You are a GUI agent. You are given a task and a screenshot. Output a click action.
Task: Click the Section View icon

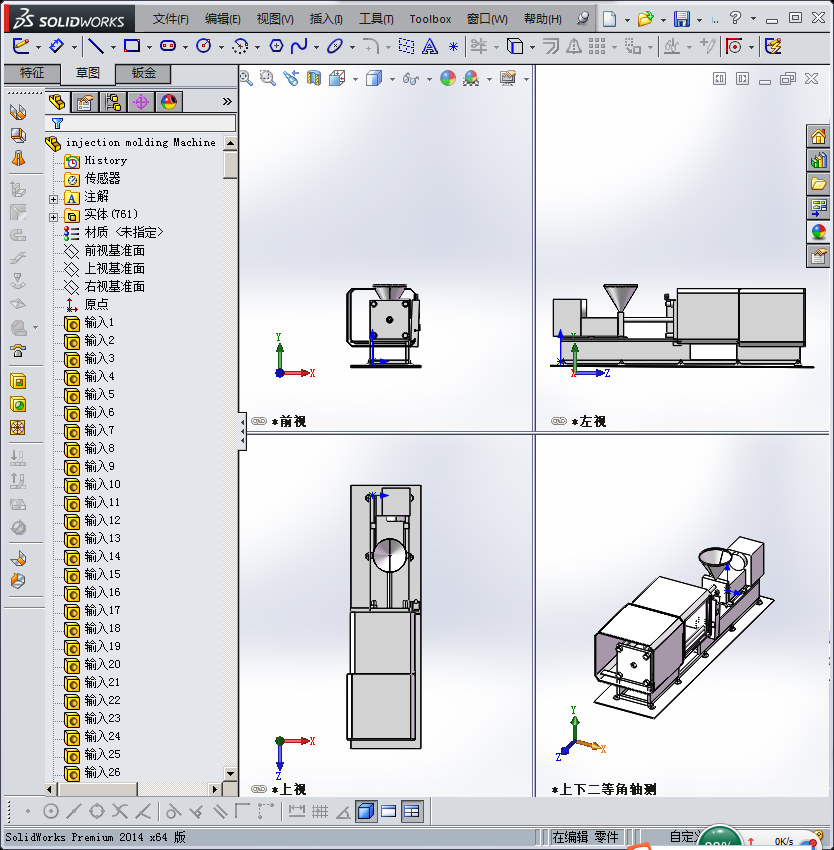(x=314, y=79)
